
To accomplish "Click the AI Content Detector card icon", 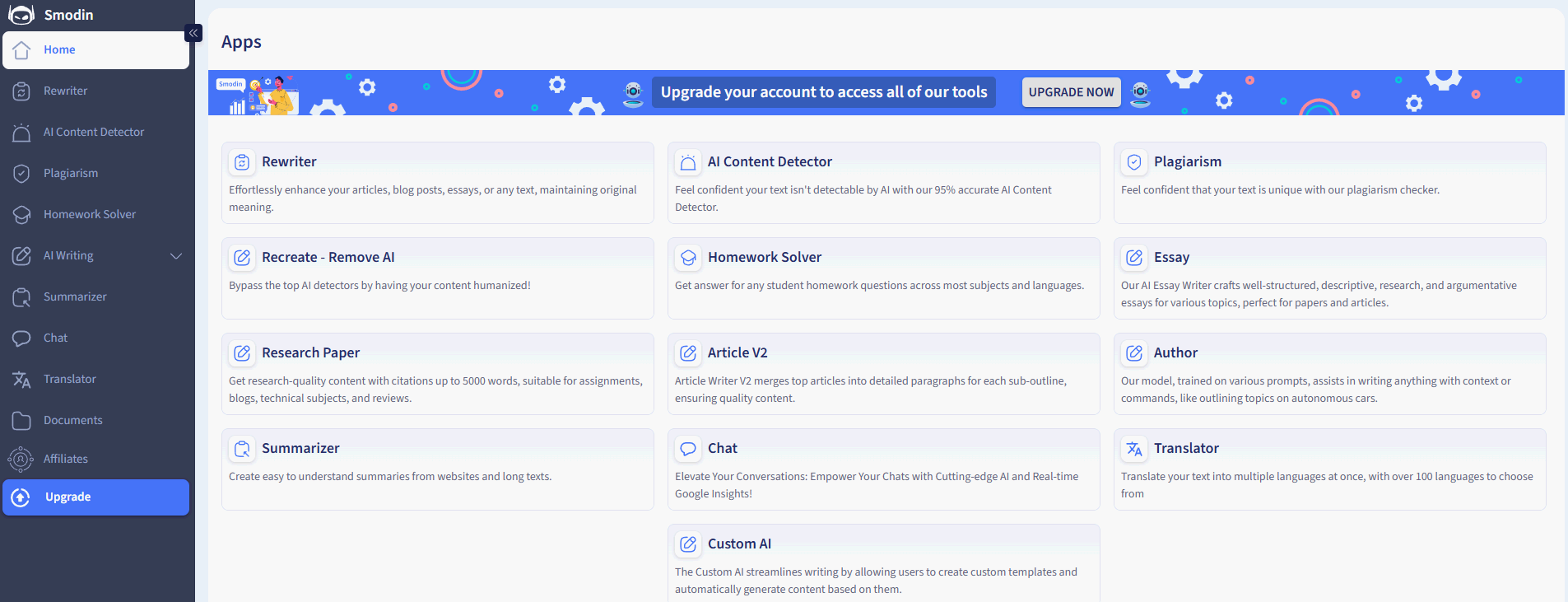I will (x=688, y=162).
